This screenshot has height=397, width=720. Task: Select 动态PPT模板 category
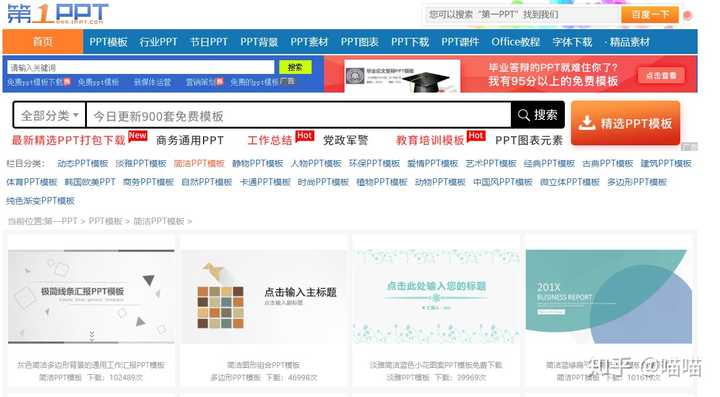(x=83, y=163)
